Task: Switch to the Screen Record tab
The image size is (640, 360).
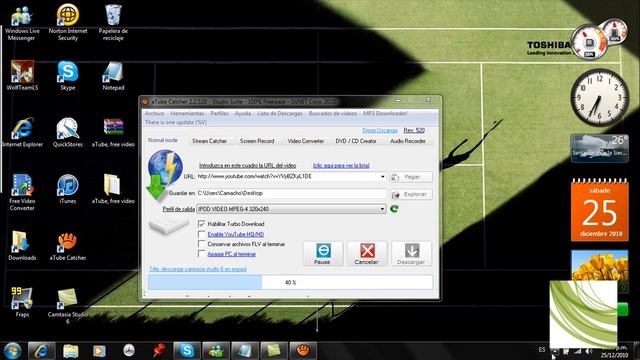Action: [257, 141]
